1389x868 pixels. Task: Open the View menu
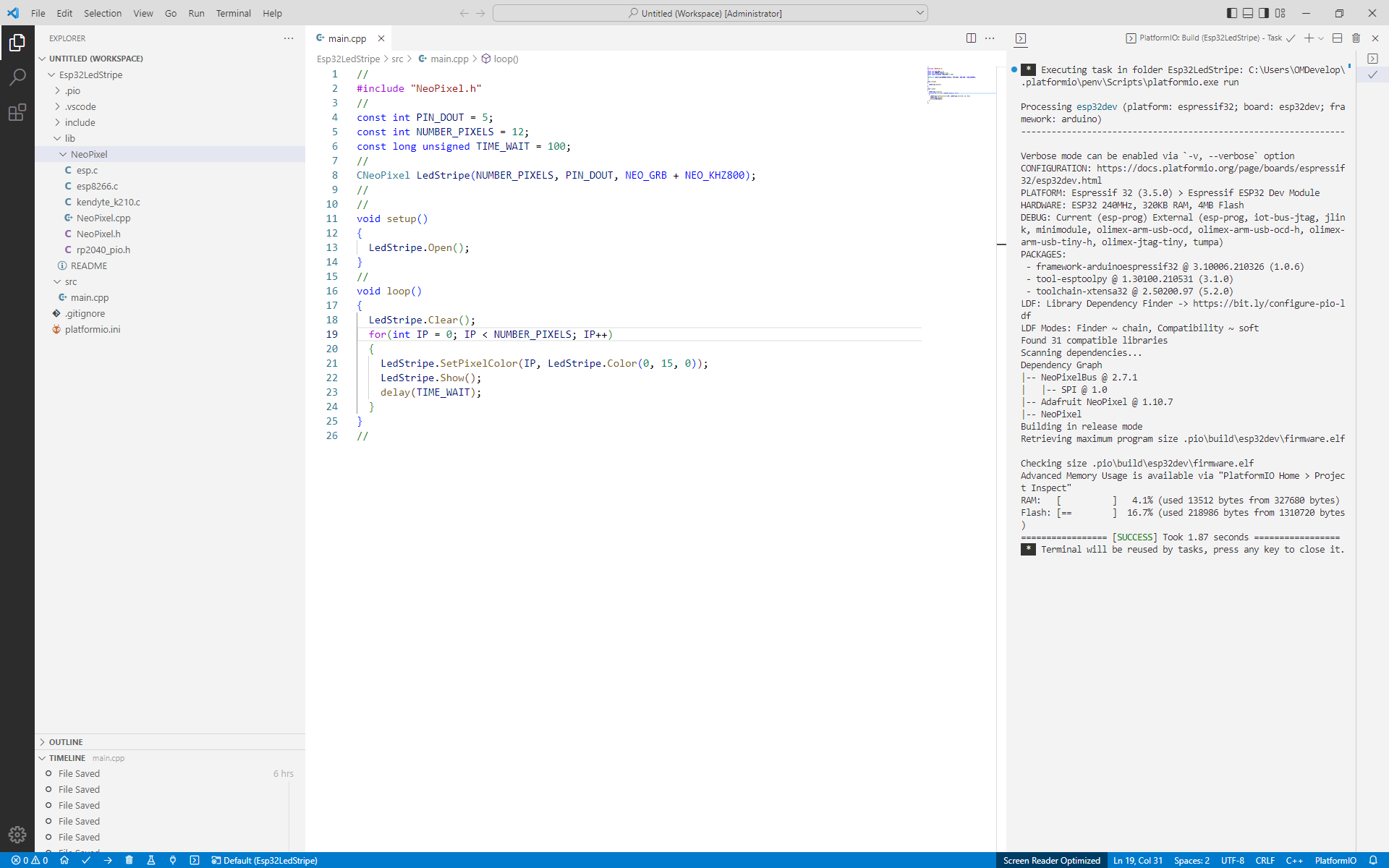pos(143,13)
